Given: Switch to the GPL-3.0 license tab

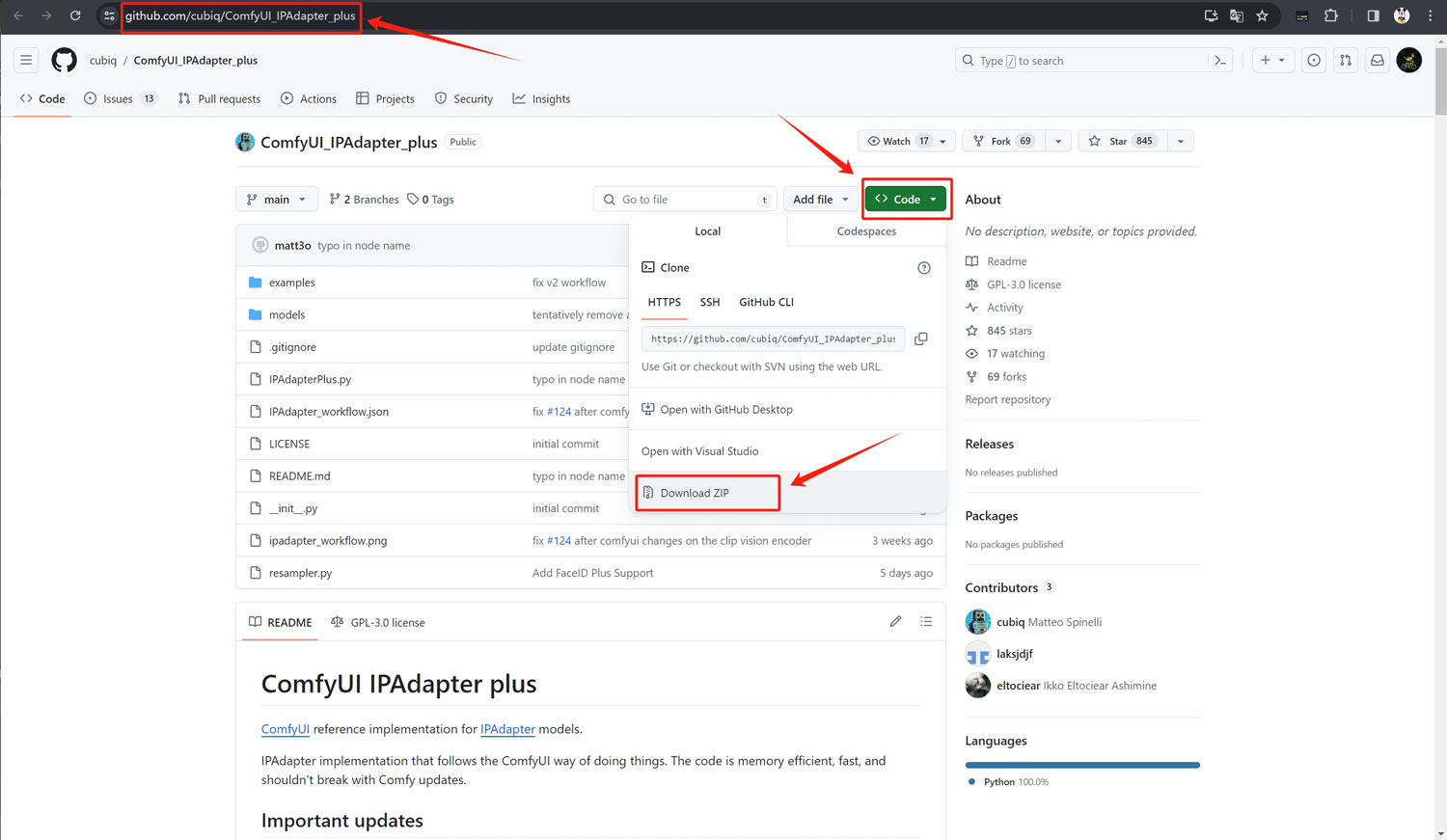Looking at the screenshot, I should pos(378,622).
